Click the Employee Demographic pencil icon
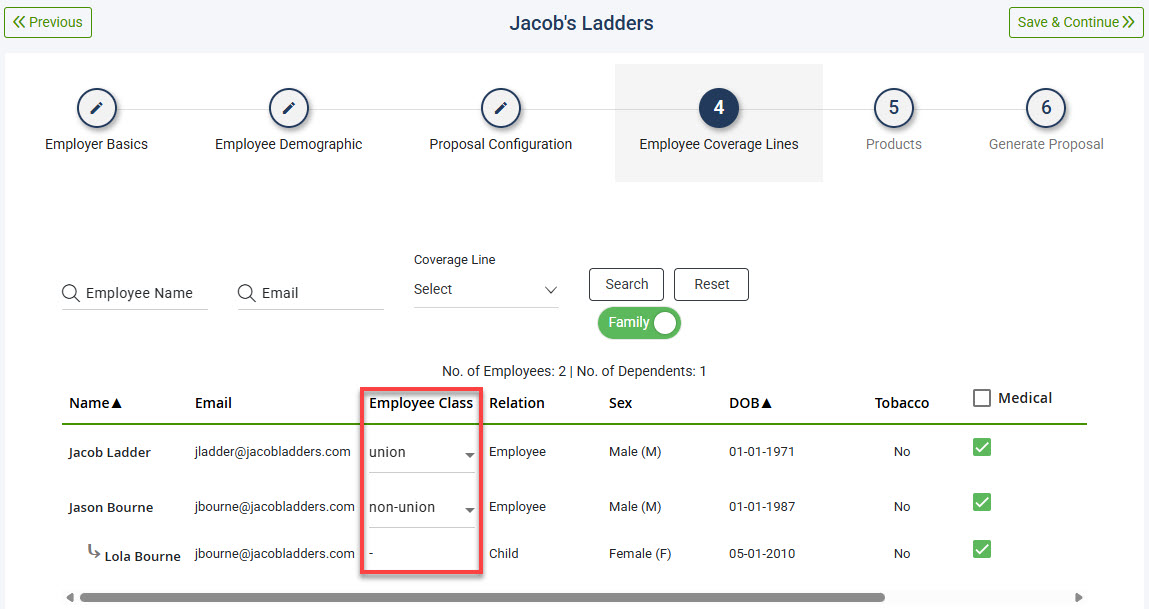 pos(288,108)
